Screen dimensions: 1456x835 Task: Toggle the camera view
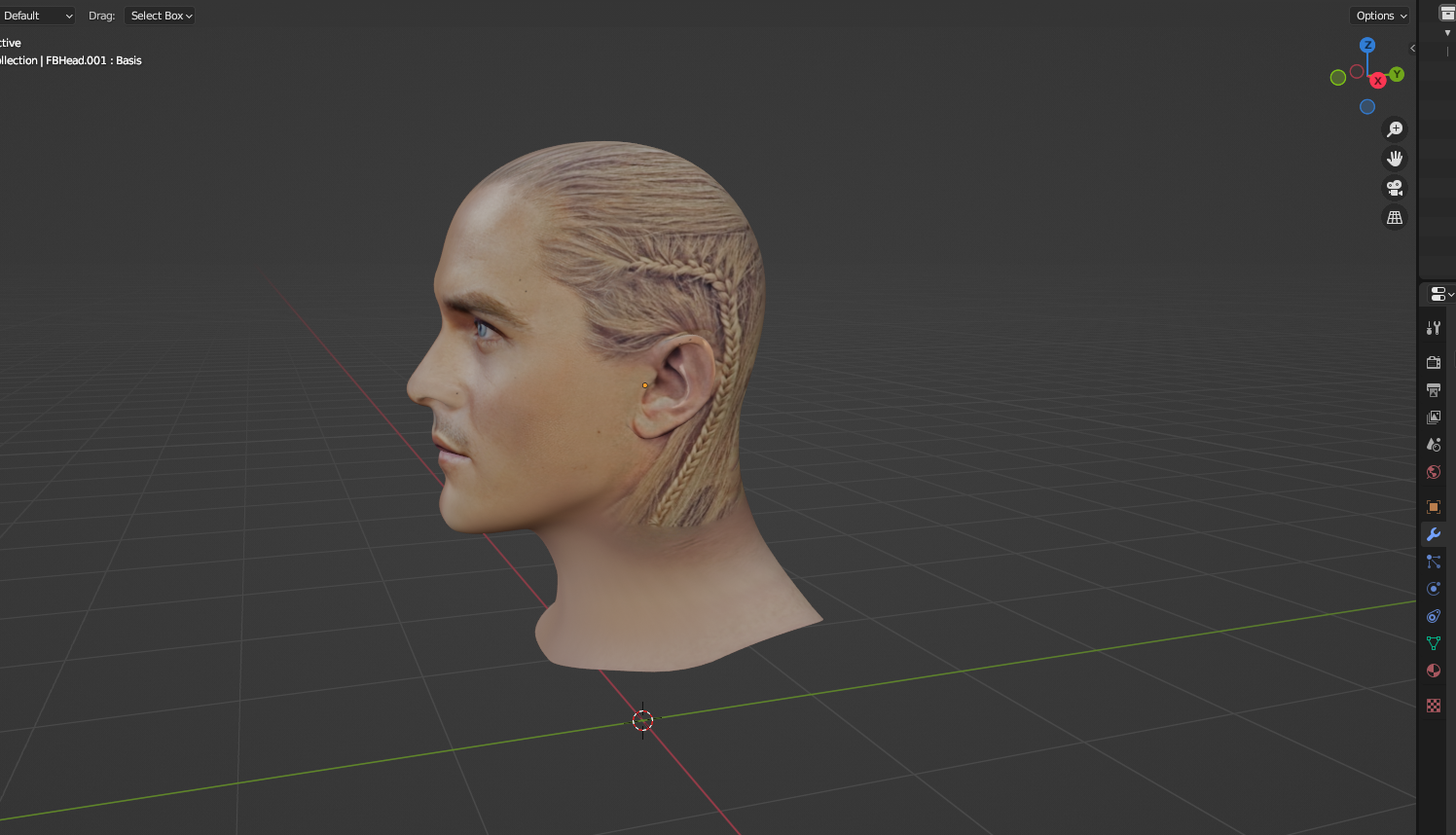[x=1395, y=188]
